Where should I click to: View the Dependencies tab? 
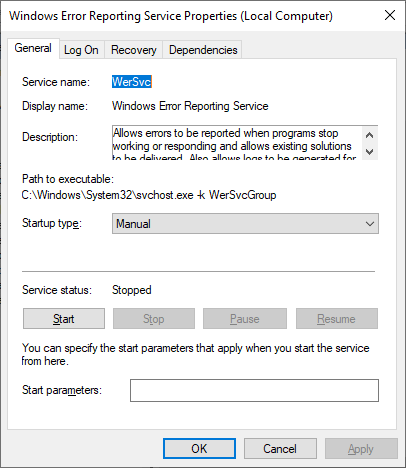[x=203, y=50]
